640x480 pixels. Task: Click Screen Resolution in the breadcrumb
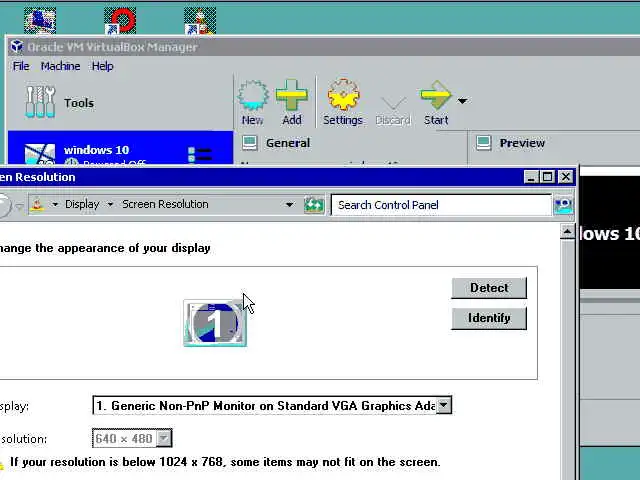165,204
